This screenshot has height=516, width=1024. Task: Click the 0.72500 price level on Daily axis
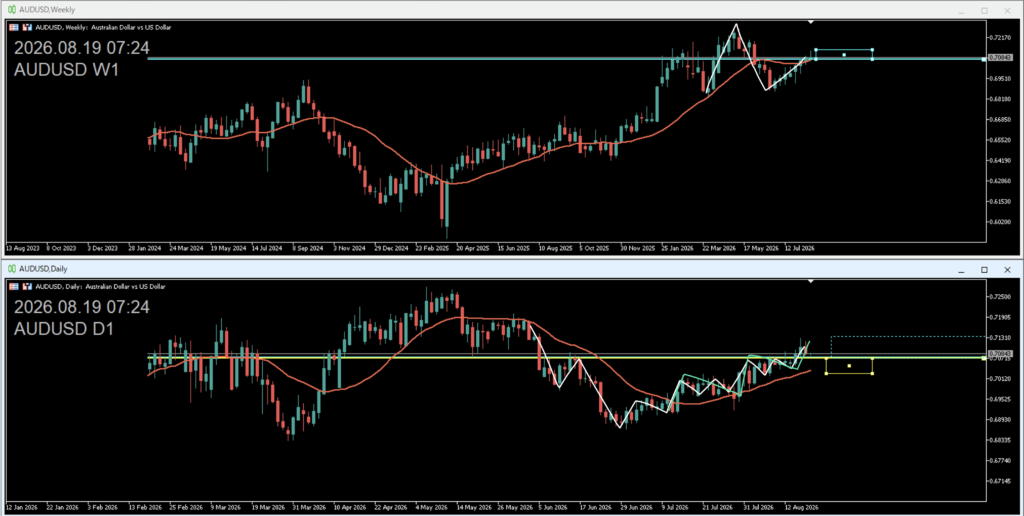coord(1000,297)
